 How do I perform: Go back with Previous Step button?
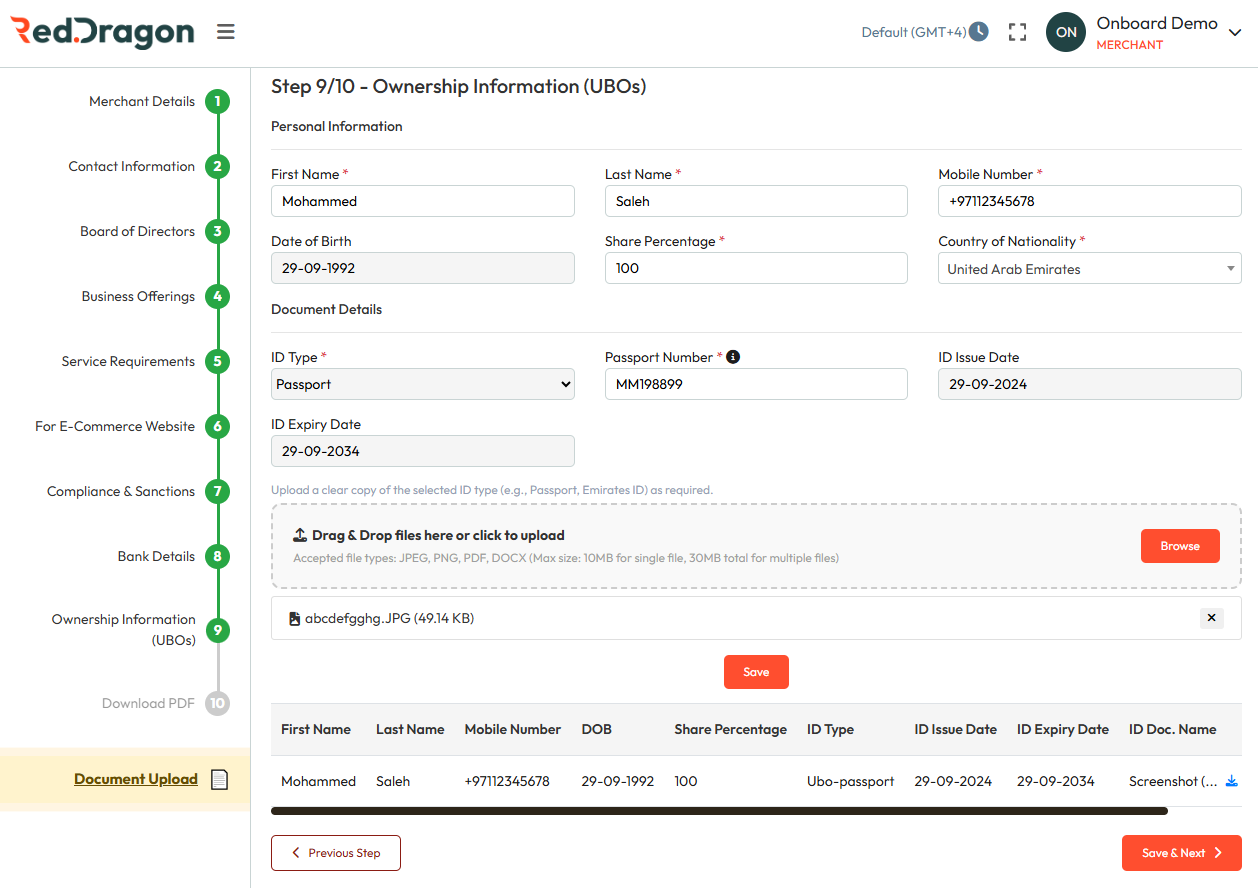tap(335, 853)
